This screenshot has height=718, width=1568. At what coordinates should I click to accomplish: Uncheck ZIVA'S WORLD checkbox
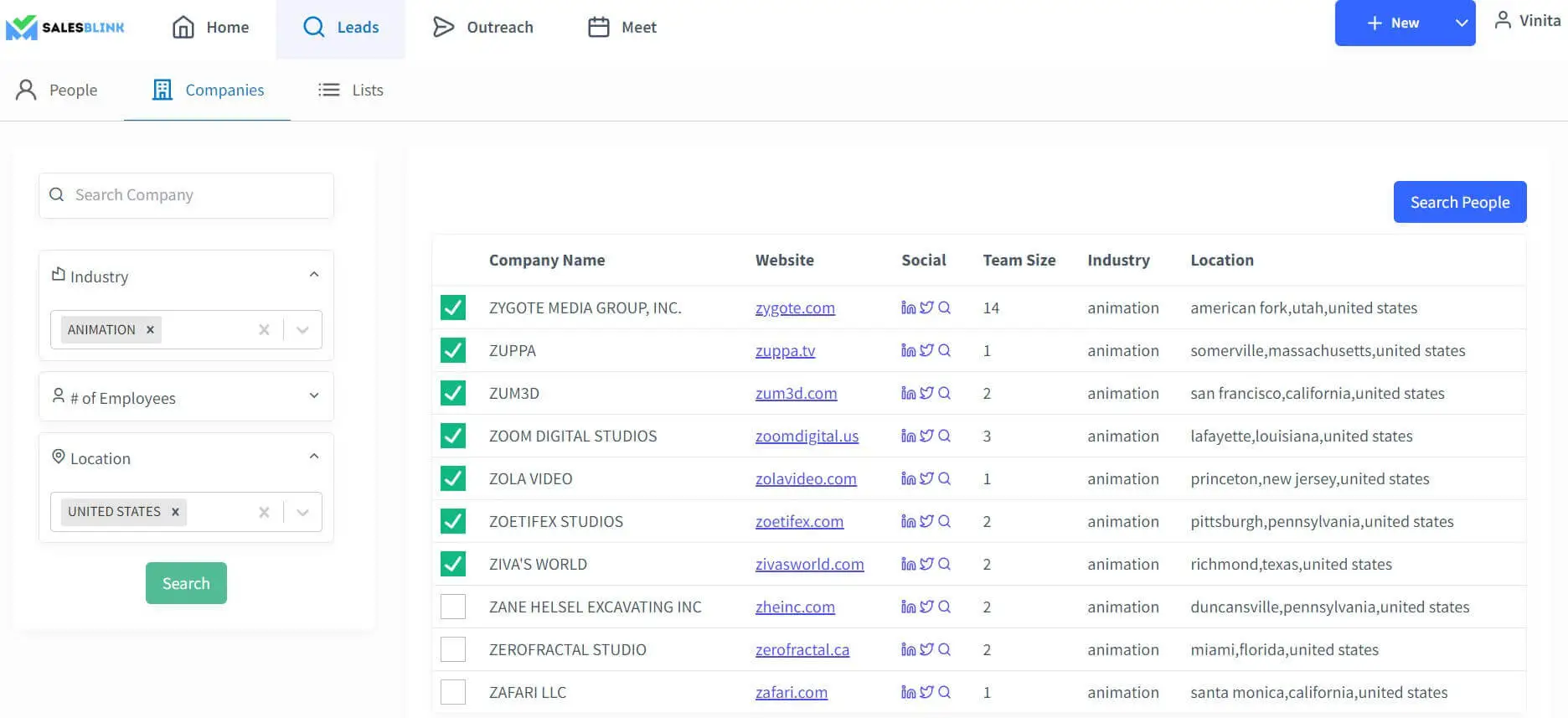point(453,564)
